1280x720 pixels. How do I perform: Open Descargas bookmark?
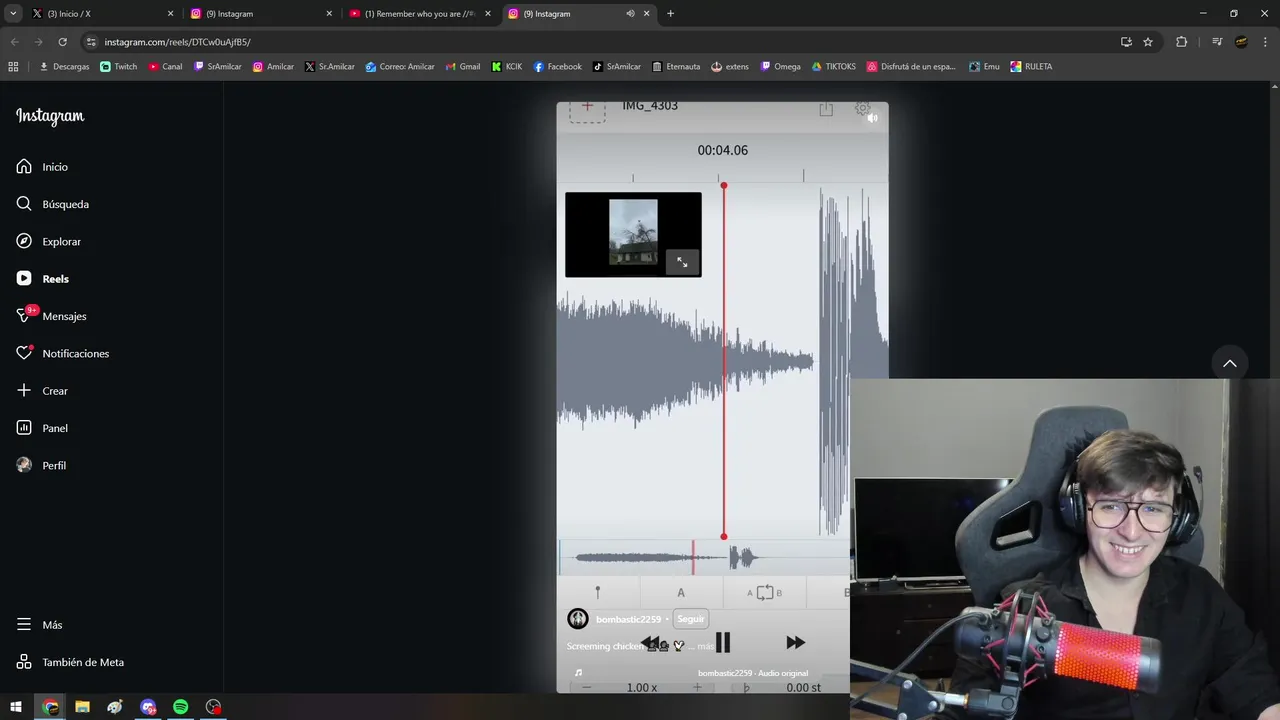tap(64, 67)
